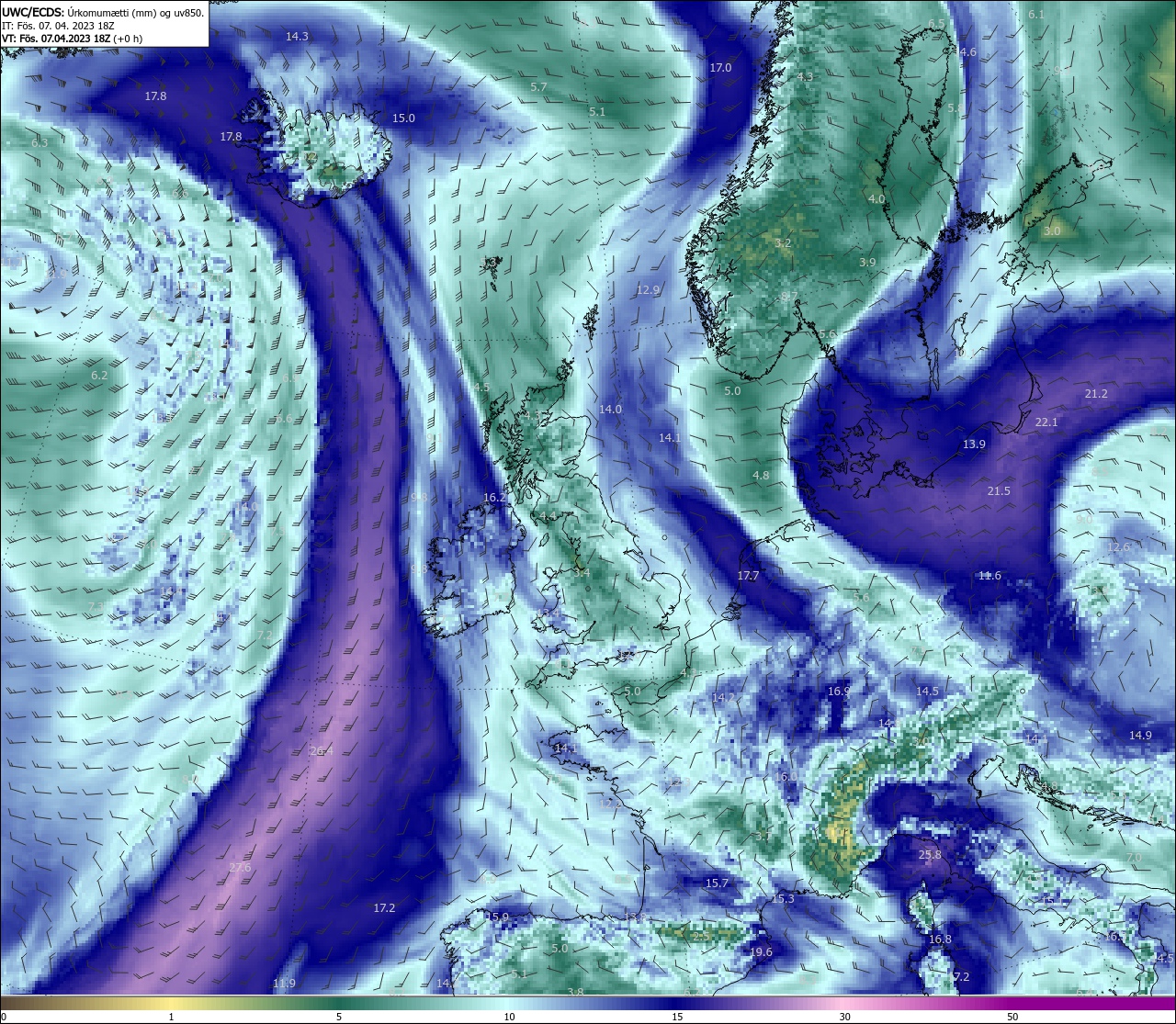Image resolution: width=1176 pixels, height=1024 pixels.
Task: Click the 7.0 value near the Adriatic
Action: (1134, 857)
